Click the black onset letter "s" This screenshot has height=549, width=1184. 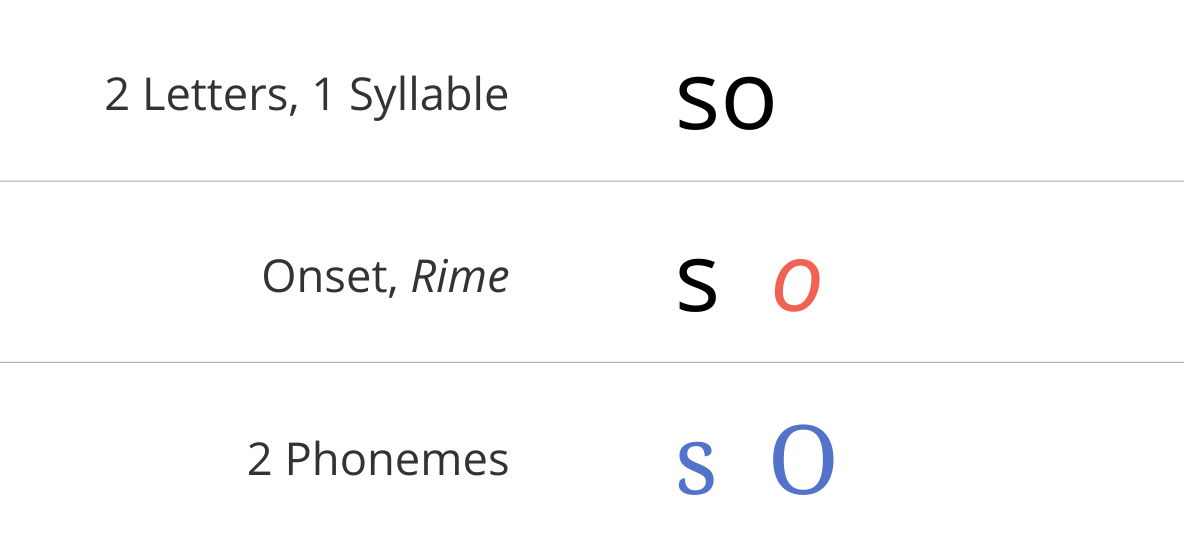point(696,285)
